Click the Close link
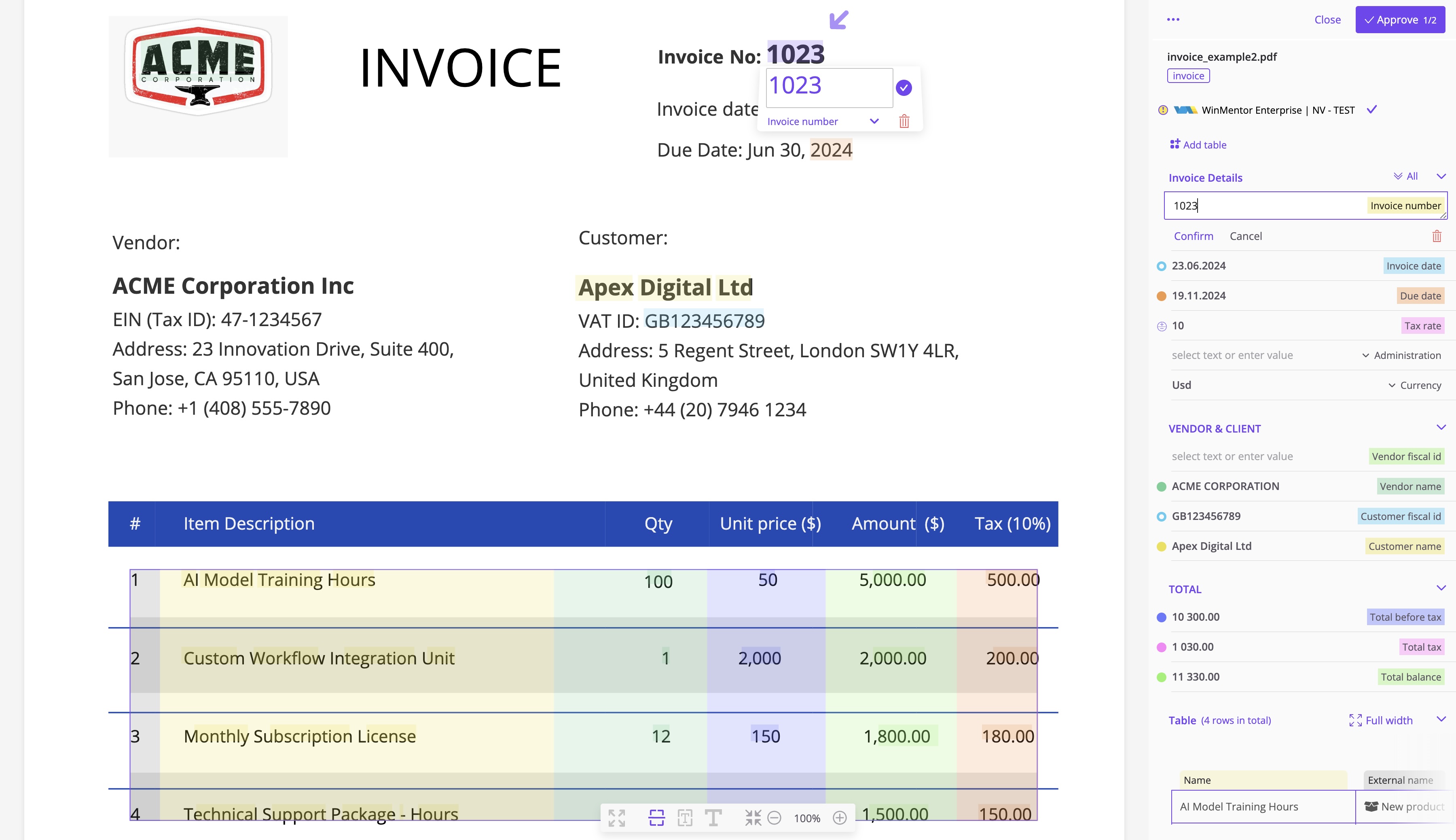Image resolution: width=1456 pixels, height=840 pixels. tap(1327, 19)
